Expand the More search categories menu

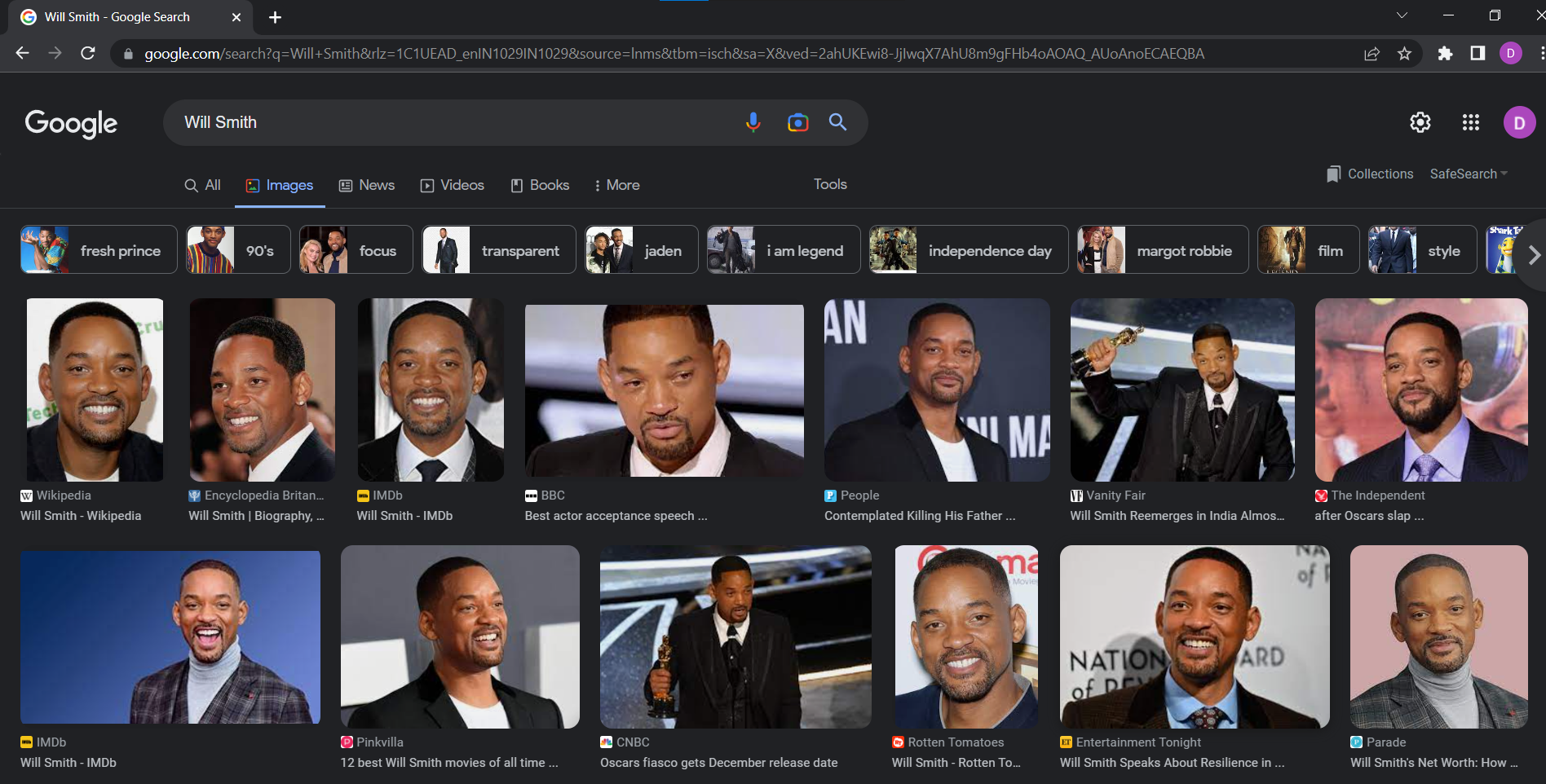pyautogui.click(x=617, y=185)
